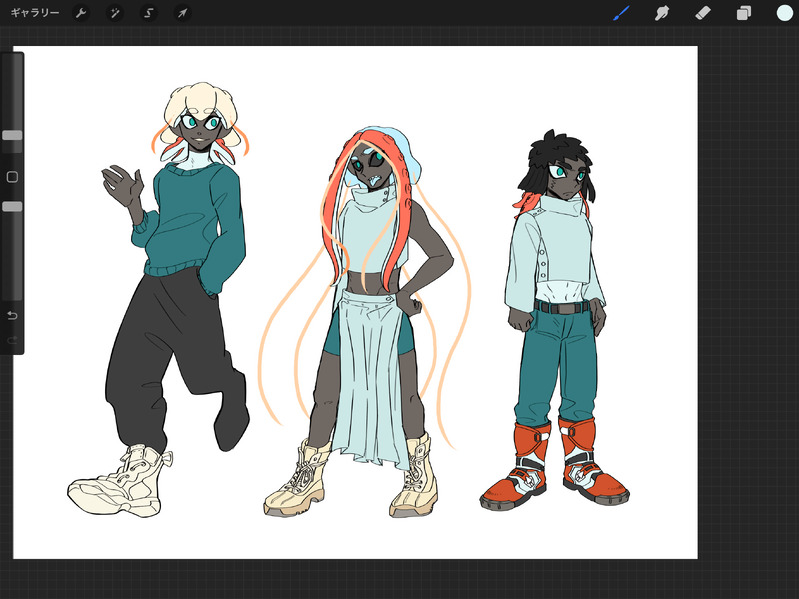Open the Adjustments magic wand menu
The height and width of the screenshot is (599, 799).
[115, 13]
